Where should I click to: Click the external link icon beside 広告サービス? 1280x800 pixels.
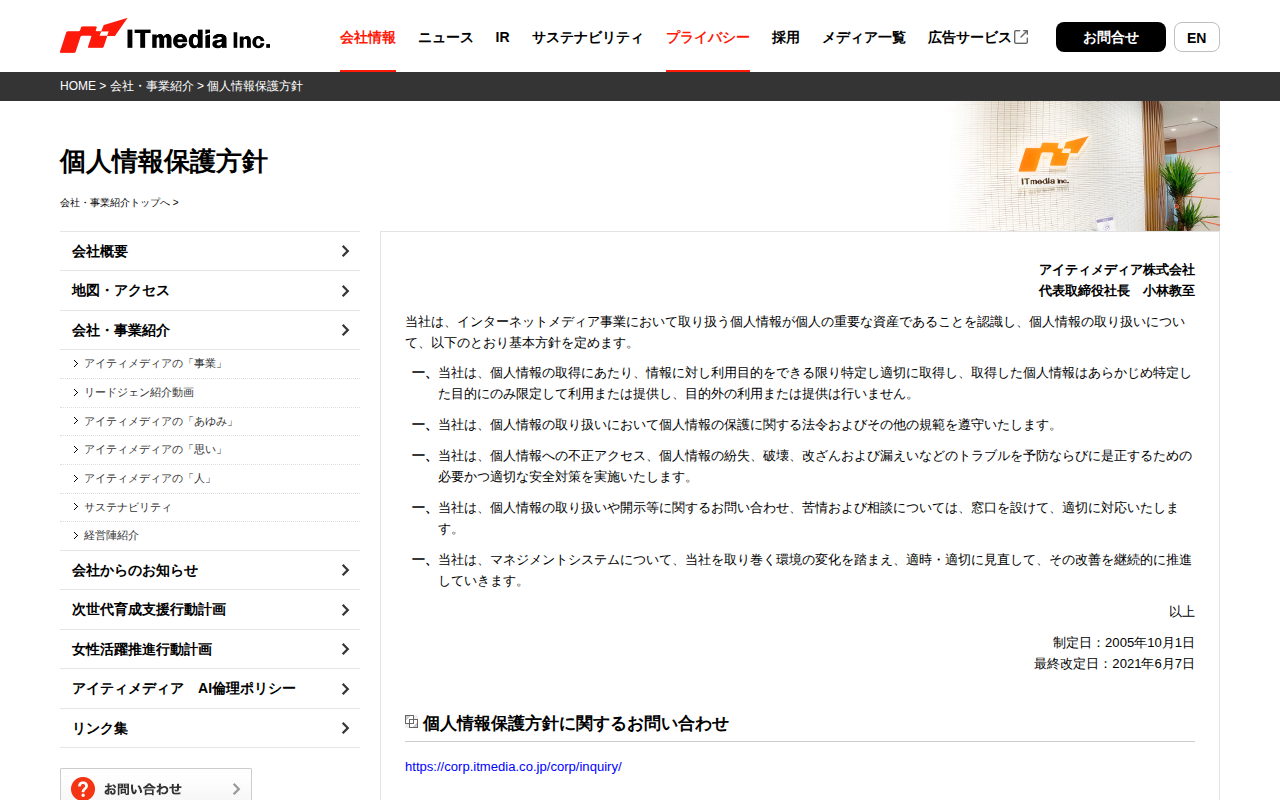pos(1021,37)
